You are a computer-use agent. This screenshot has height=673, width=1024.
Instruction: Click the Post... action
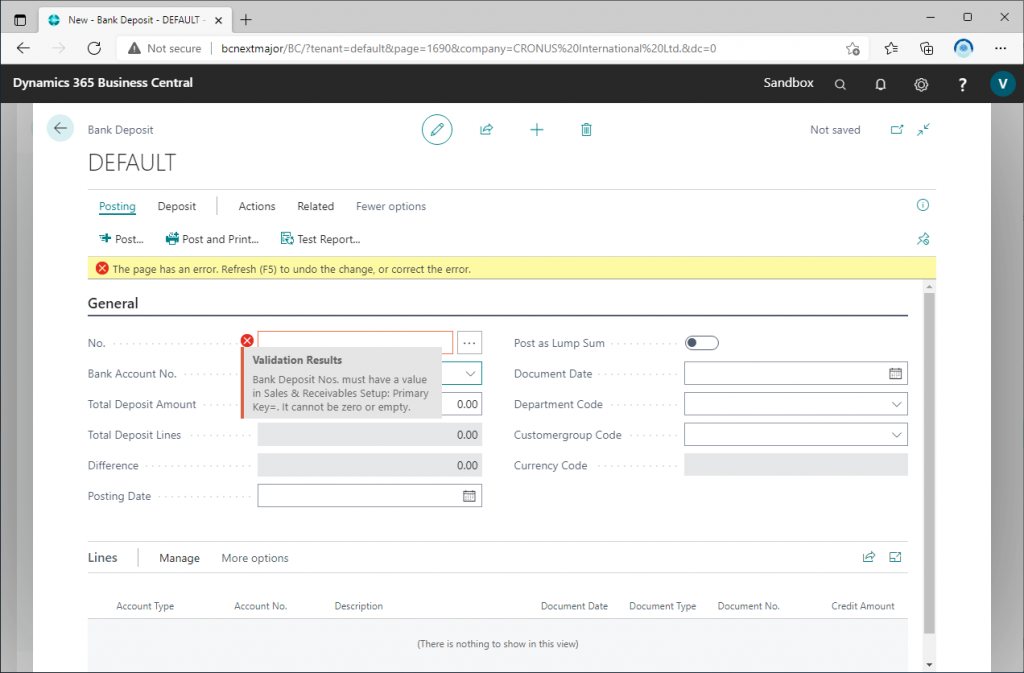(x=121, y=239)
